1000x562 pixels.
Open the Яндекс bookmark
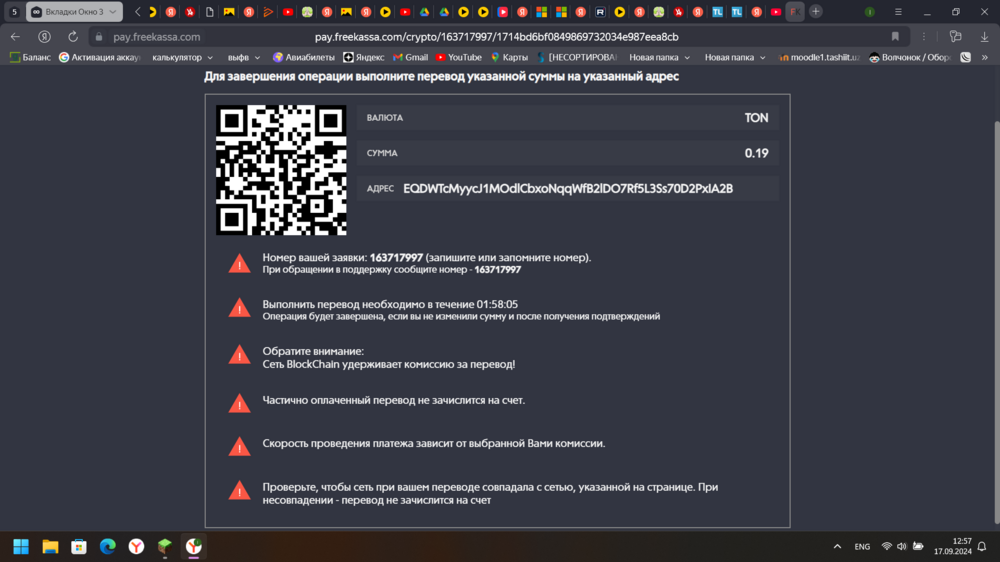[x=364, y=57]
